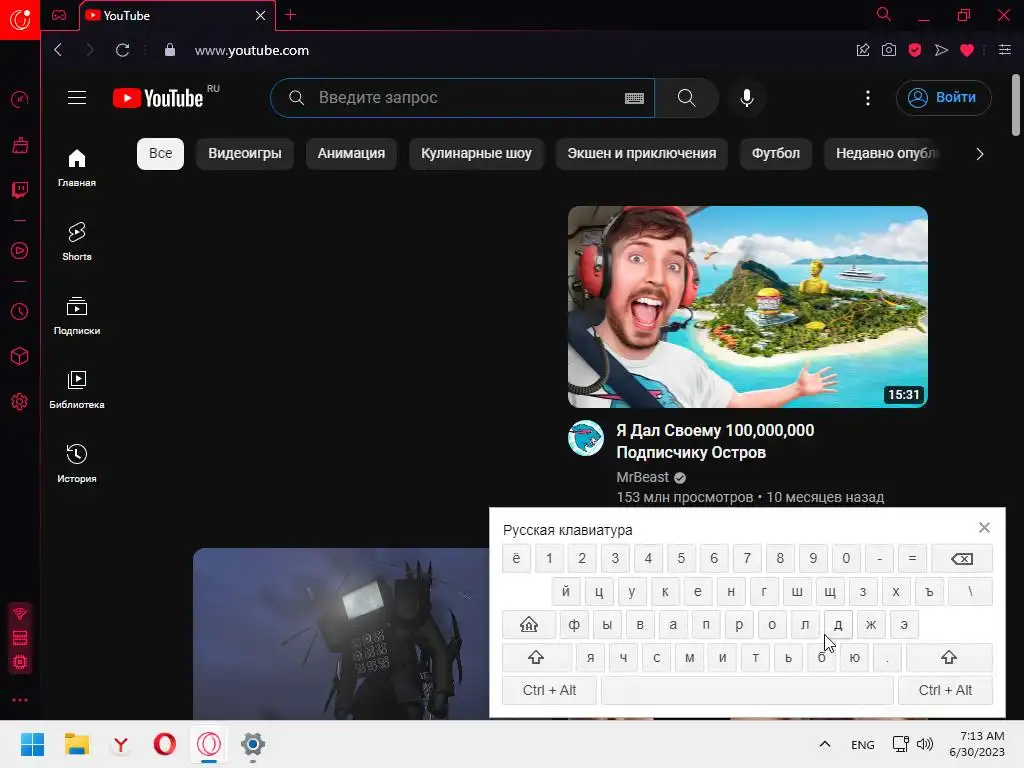1024x768 pixels.
Task: Click the search tabs magnifier icon
Action: (884, 14)
